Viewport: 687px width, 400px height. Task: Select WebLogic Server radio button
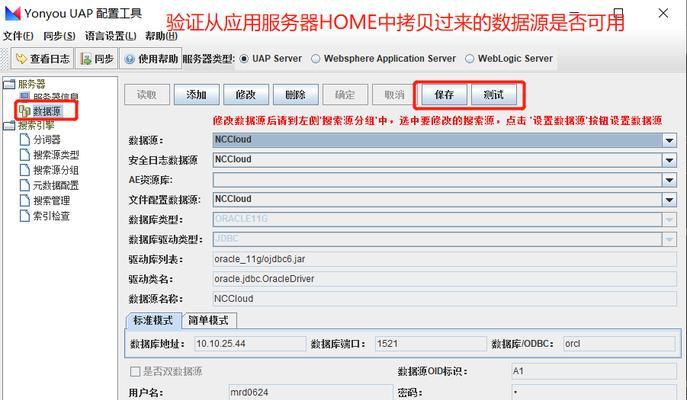(x=470, y=59)
